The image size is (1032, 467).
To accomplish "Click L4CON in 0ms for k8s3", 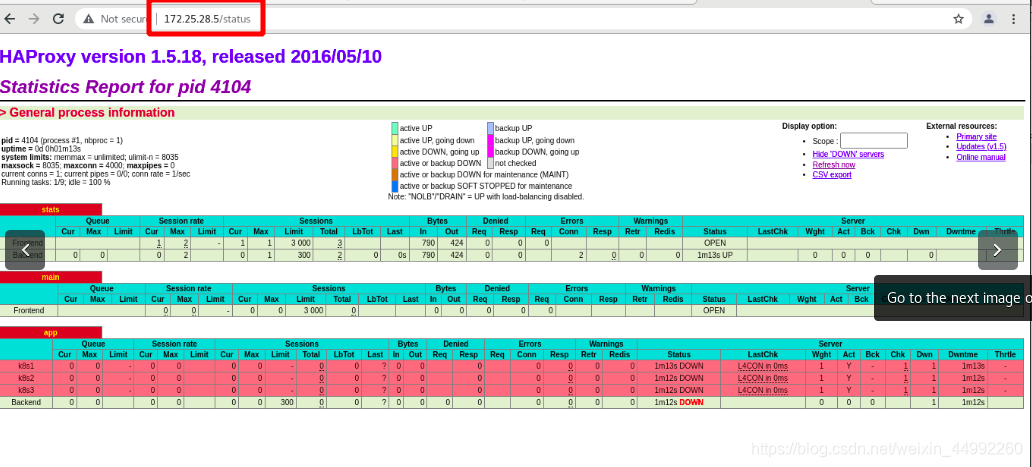I will pos(763,390).
